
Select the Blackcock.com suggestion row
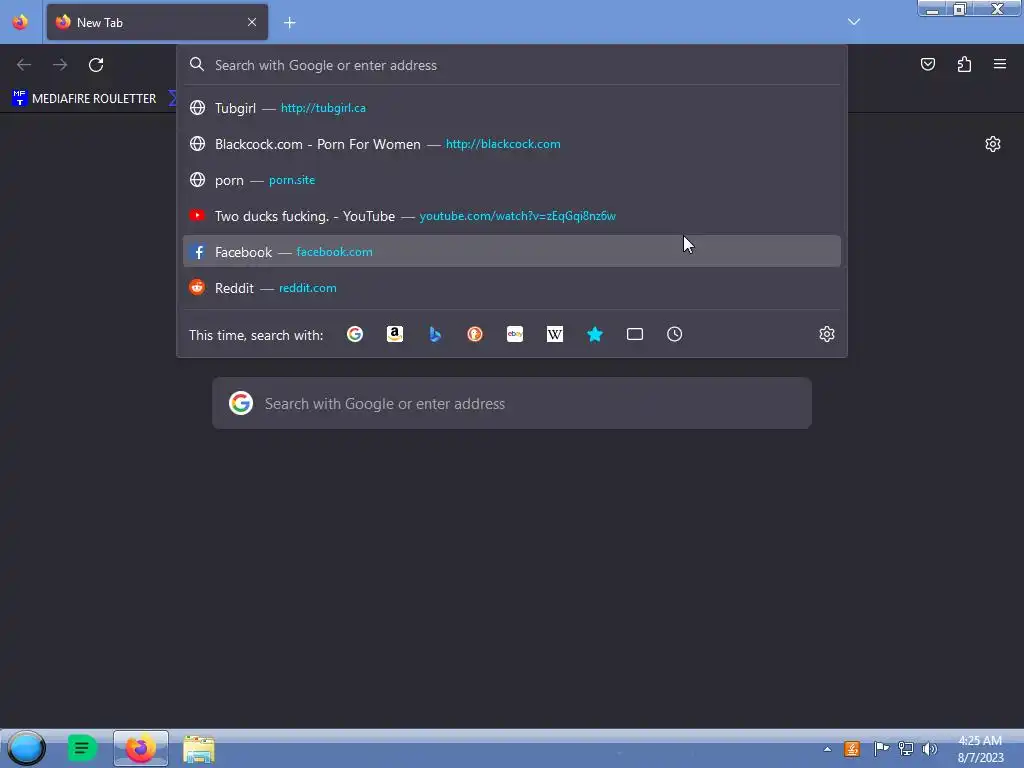click(512, 144)
